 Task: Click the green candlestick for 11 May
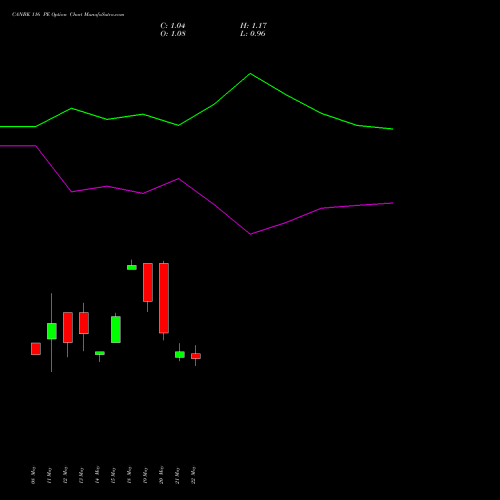52,331
